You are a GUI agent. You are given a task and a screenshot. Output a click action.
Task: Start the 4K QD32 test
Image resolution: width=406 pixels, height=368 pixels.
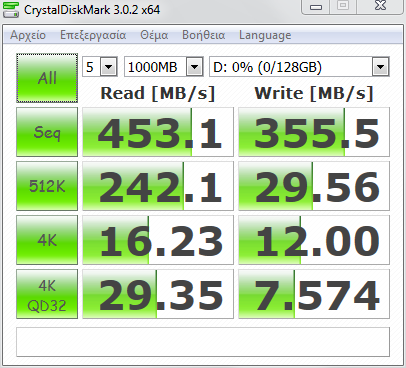click(47, 294)
